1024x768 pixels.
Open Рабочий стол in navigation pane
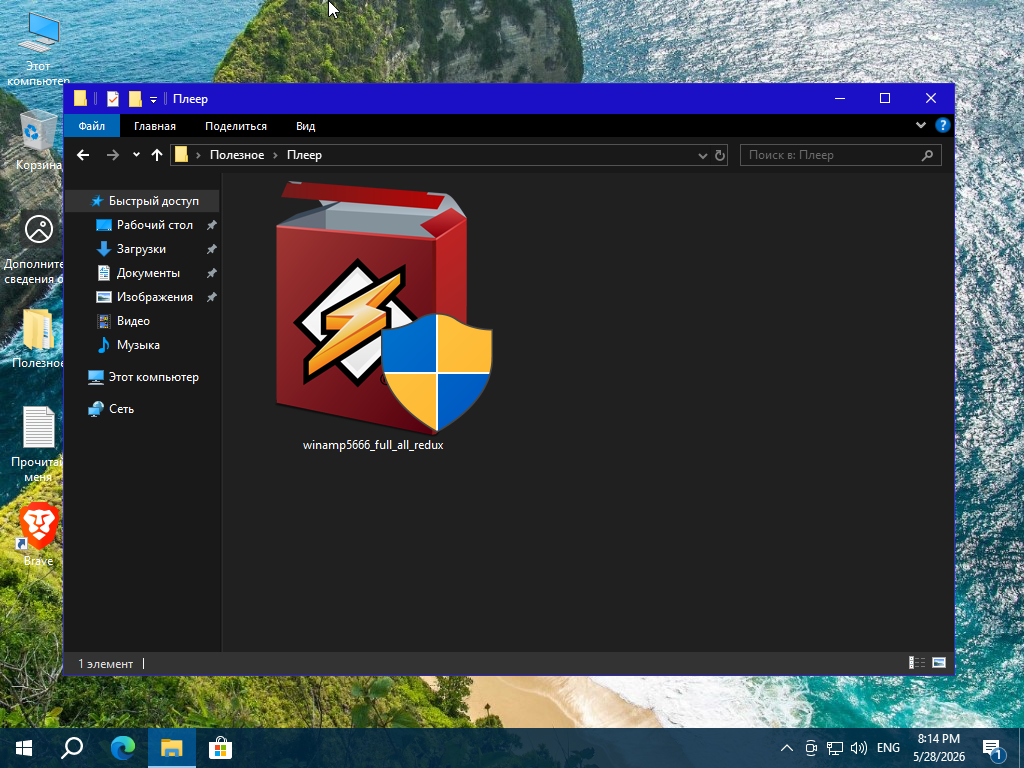[x=154, y=225]
